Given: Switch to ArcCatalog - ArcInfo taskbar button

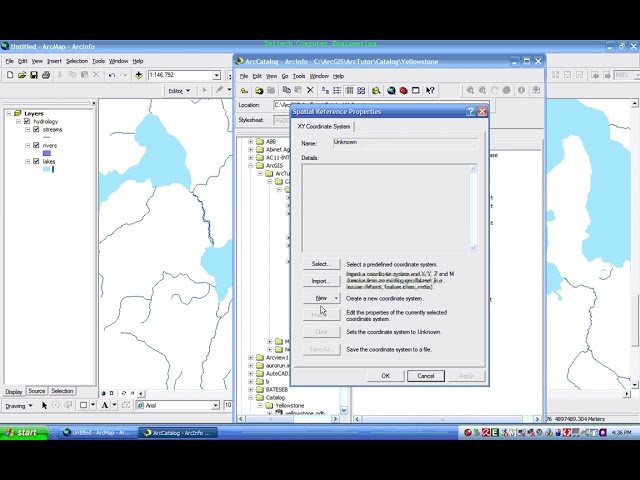Looking at the screenshot, I should (x=178, y=433).
